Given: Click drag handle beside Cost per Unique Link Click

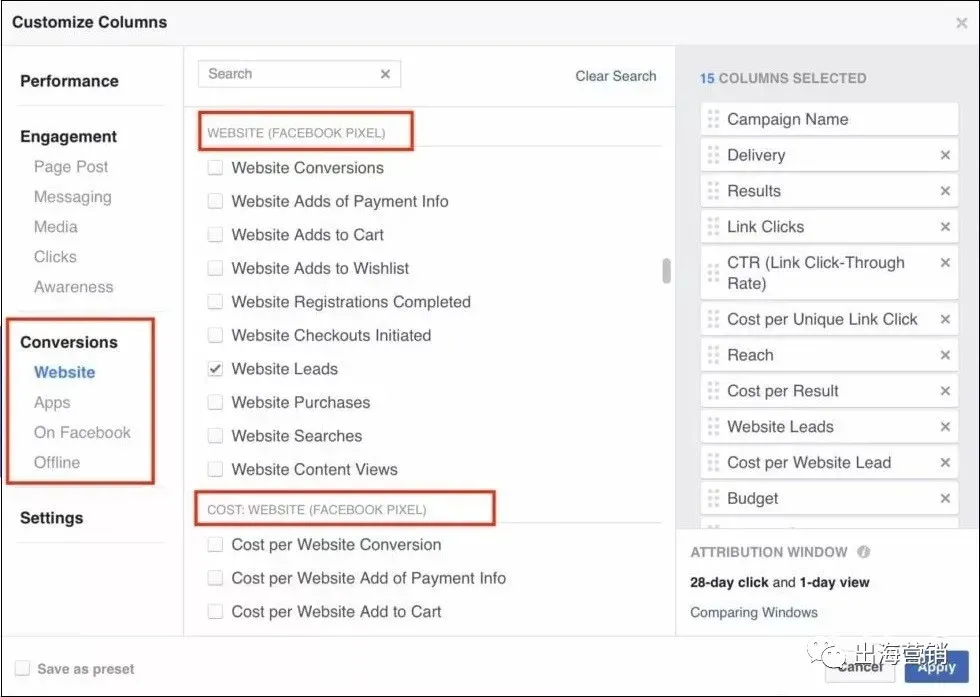Looking at the screenshot, I should [x=713, y=319].
